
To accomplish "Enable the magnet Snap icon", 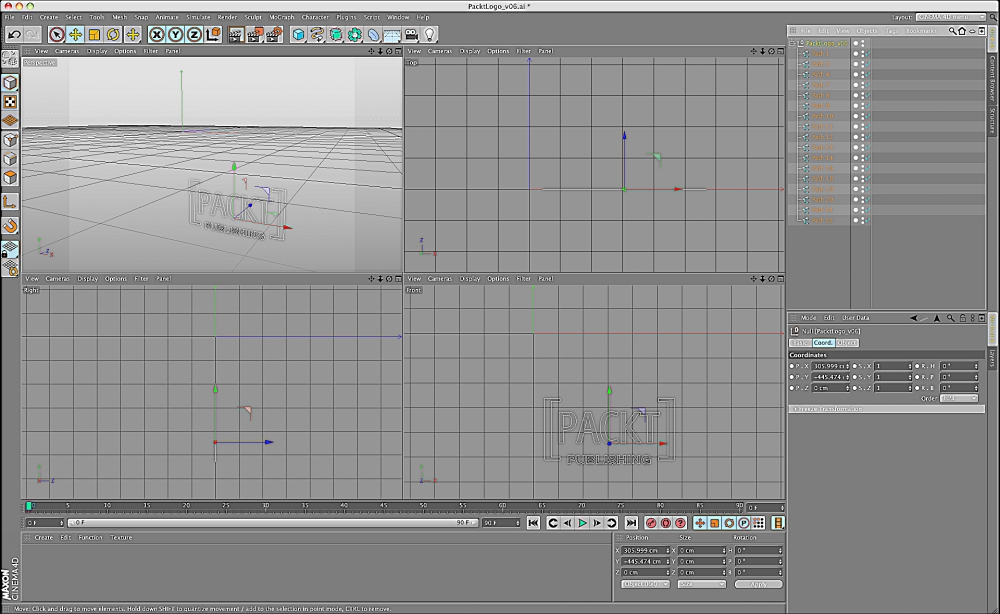I will click(x=10, y=226).
